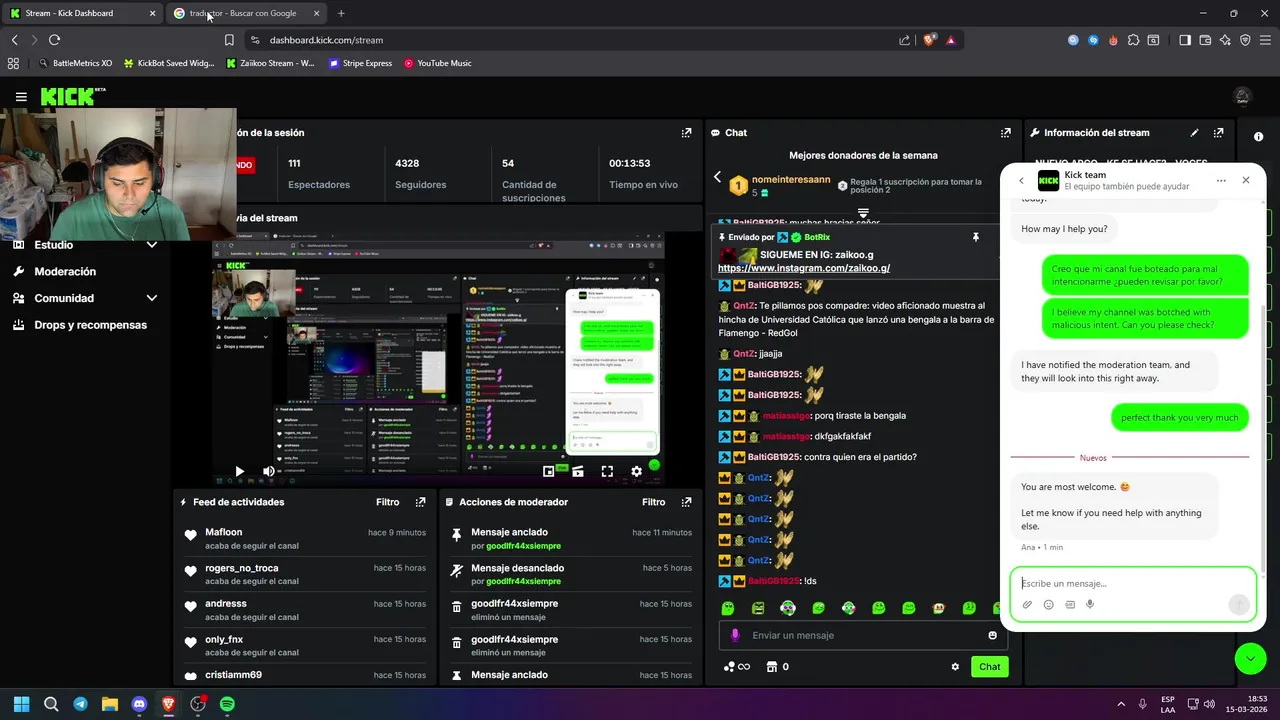Reload the page
This screenshot has height=720, width=1280.
click(x=54, y=40)
